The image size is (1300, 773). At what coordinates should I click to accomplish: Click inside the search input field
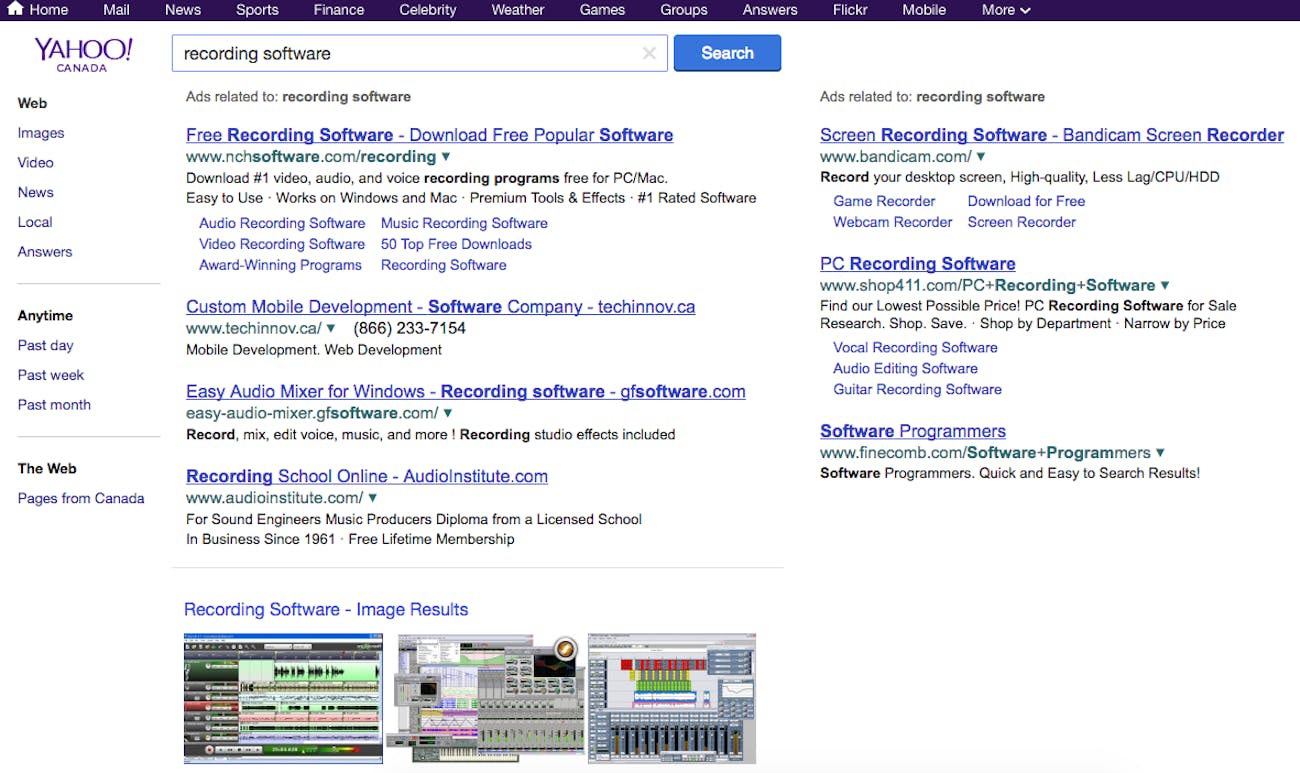coord(400,52)
